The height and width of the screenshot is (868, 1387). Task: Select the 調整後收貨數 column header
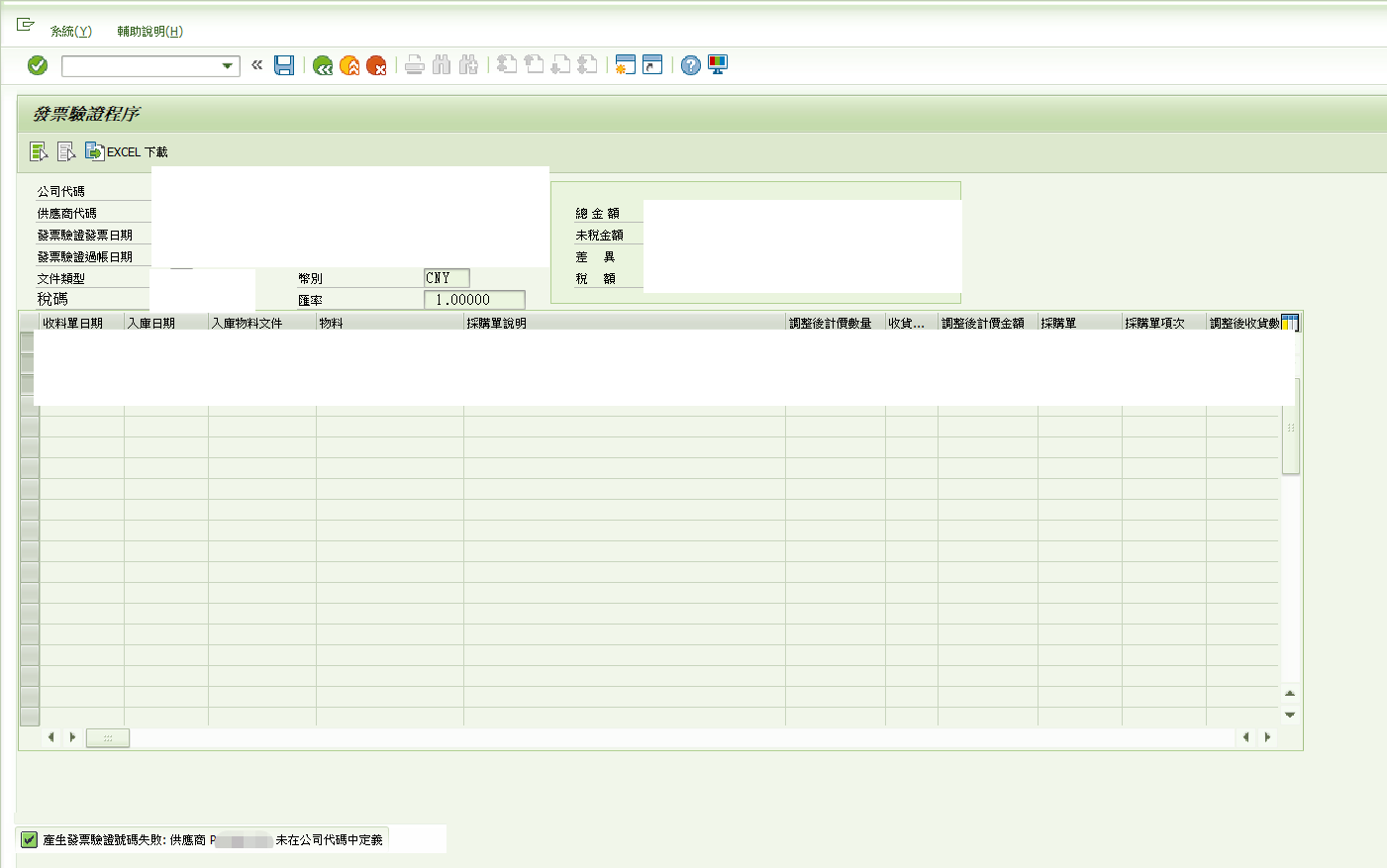pos(1243,323)
